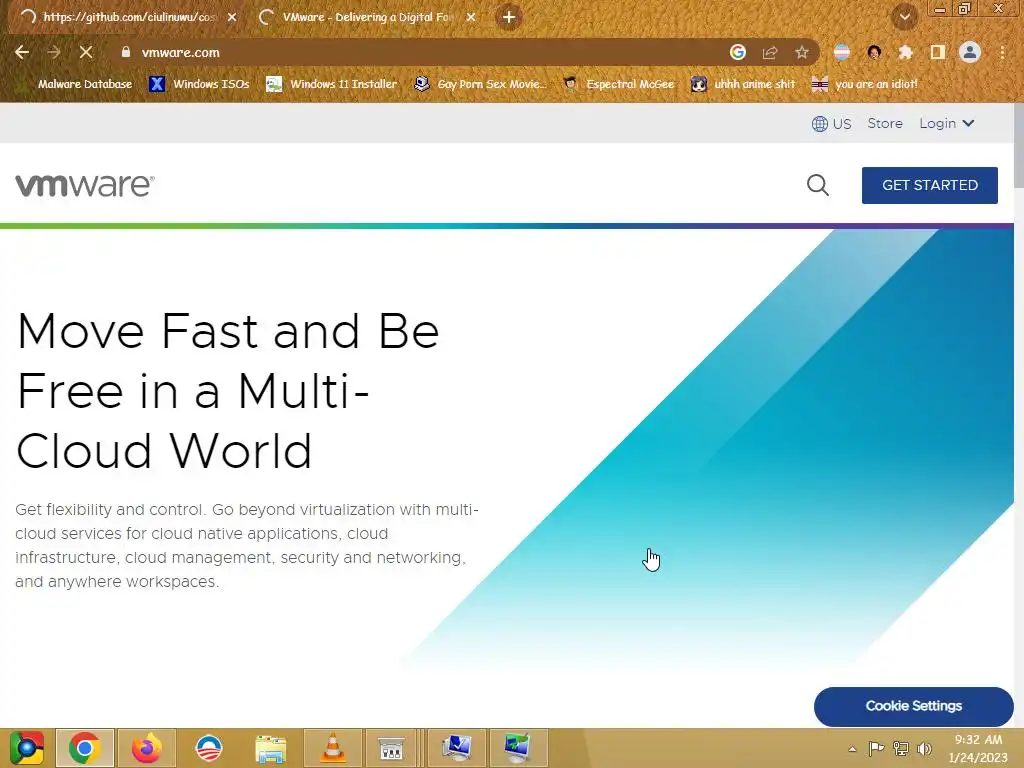The width and height of the screenshot is (1024, 768).
Task: Click the vmware.com address bar
Action: [x=418, y=52]
